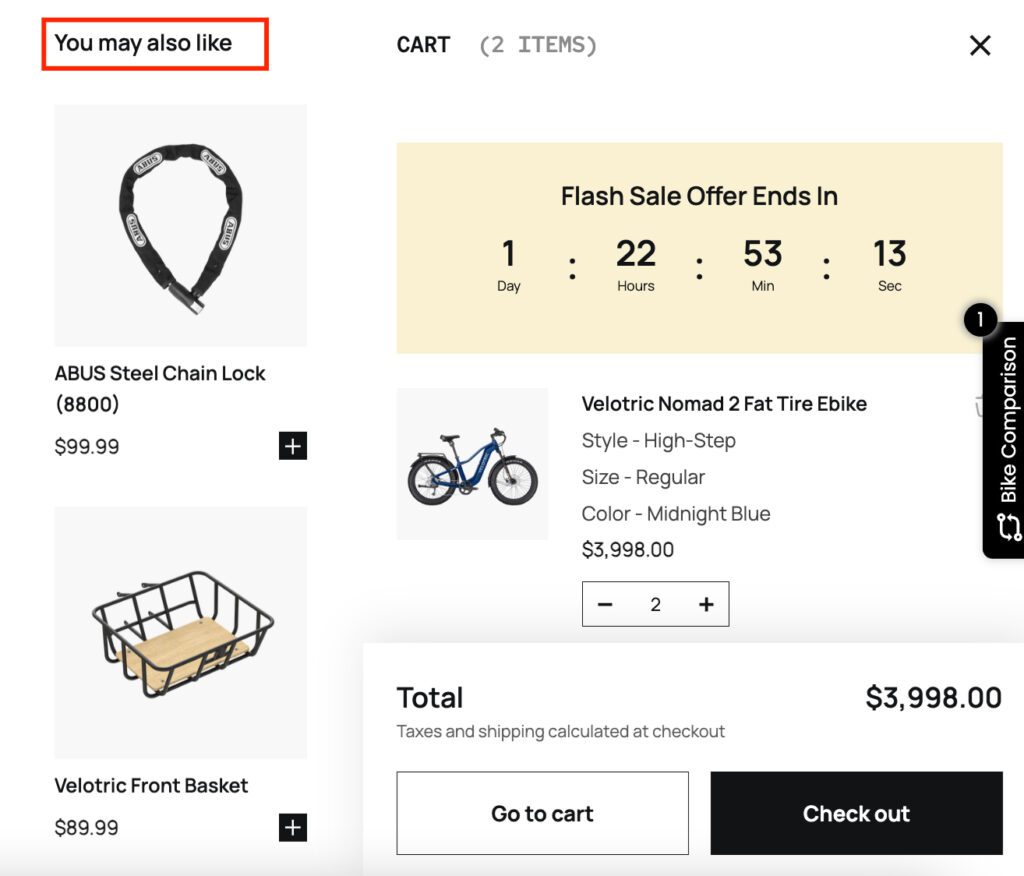Click the comparison arrows icon on side tab
The height and width of the screenshot is (876, 1024).
[x=1007, y=527]
